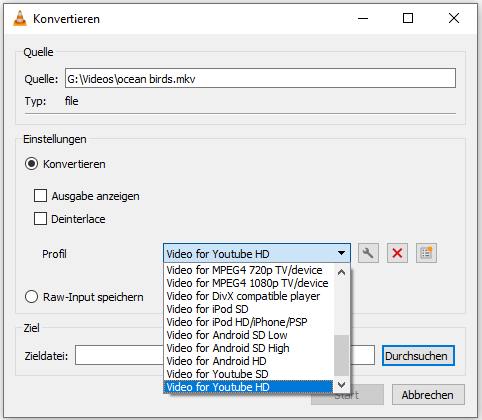
Task: Select the Konvertieren radio button
Action: (x=31, y=164)
